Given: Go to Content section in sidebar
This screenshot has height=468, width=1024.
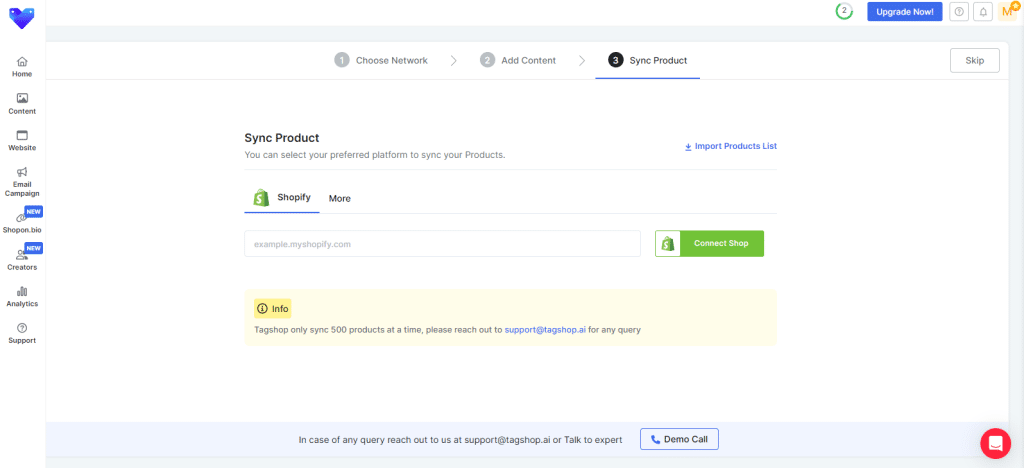Looking at the screenshot, I should 22,104.
